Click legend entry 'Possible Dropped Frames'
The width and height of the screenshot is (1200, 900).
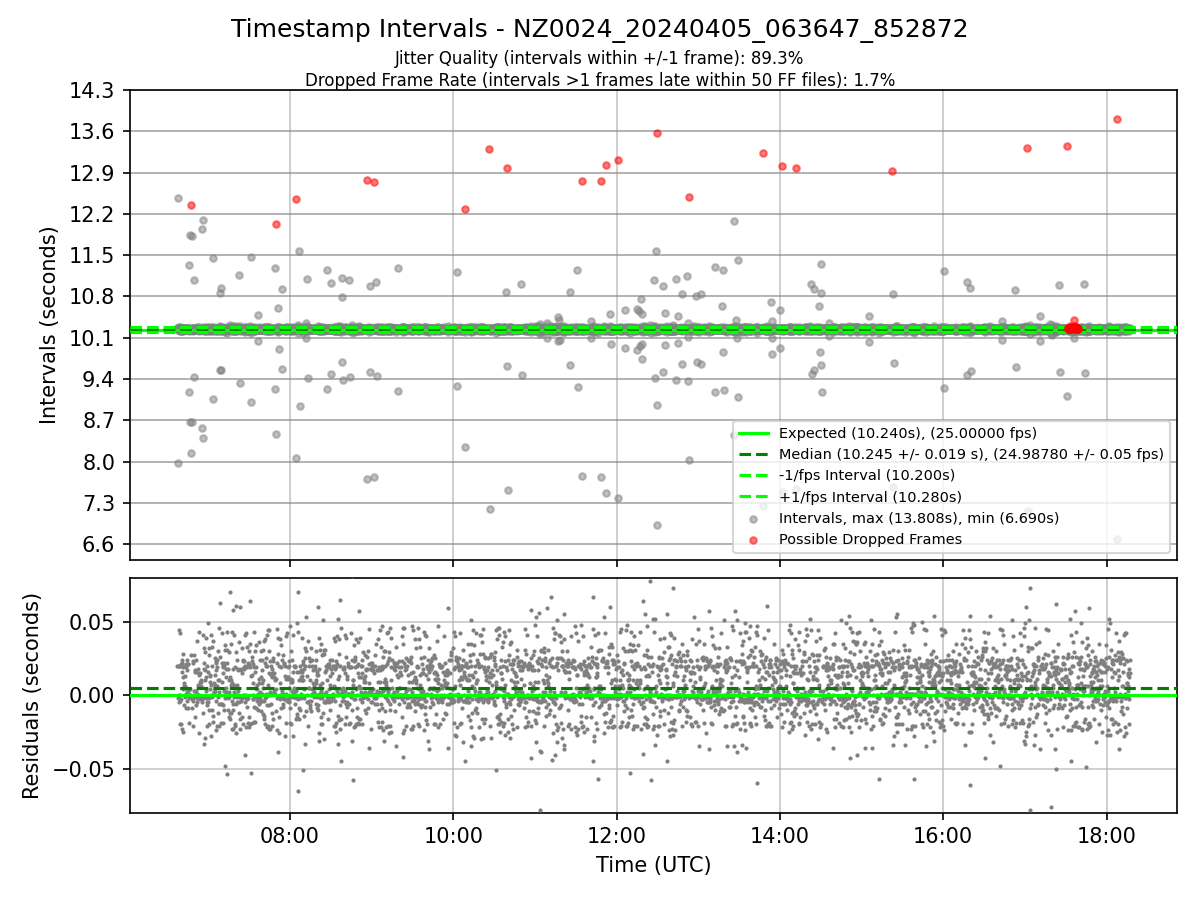pos(870,539)
